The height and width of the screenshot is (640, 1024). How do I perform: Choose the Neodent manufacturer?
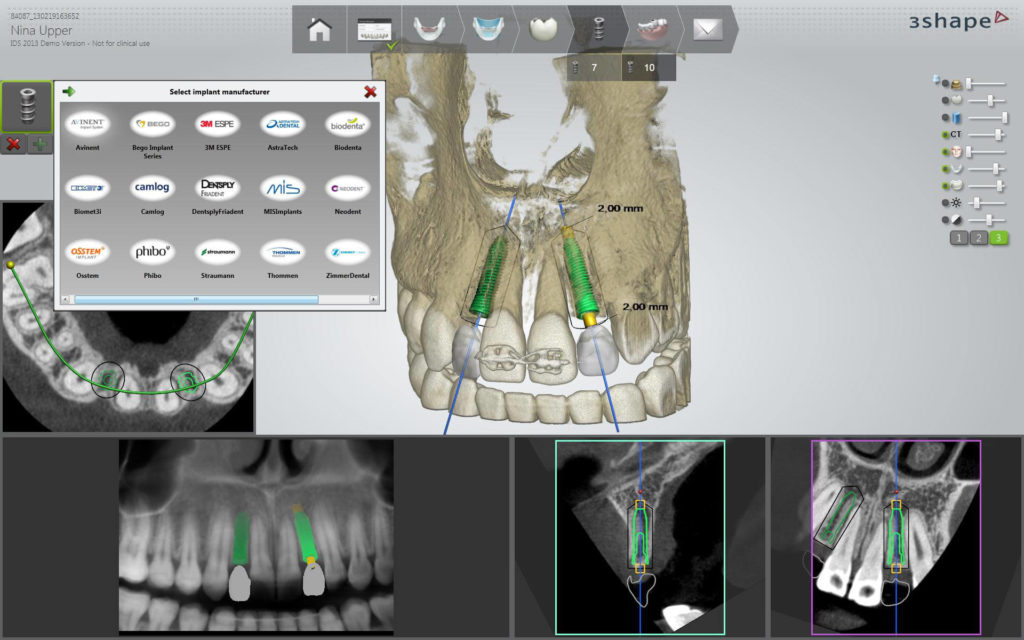[347, 195]
